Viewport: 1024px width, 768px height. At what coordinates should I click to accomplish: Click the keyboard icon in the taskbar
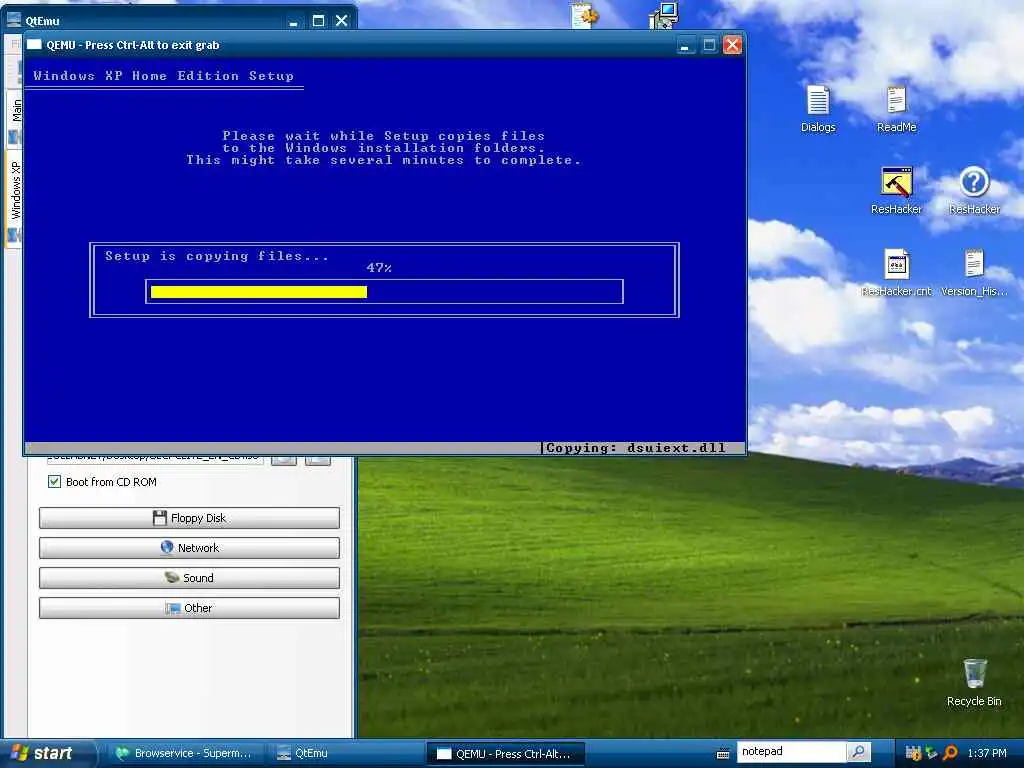(722, 754)
